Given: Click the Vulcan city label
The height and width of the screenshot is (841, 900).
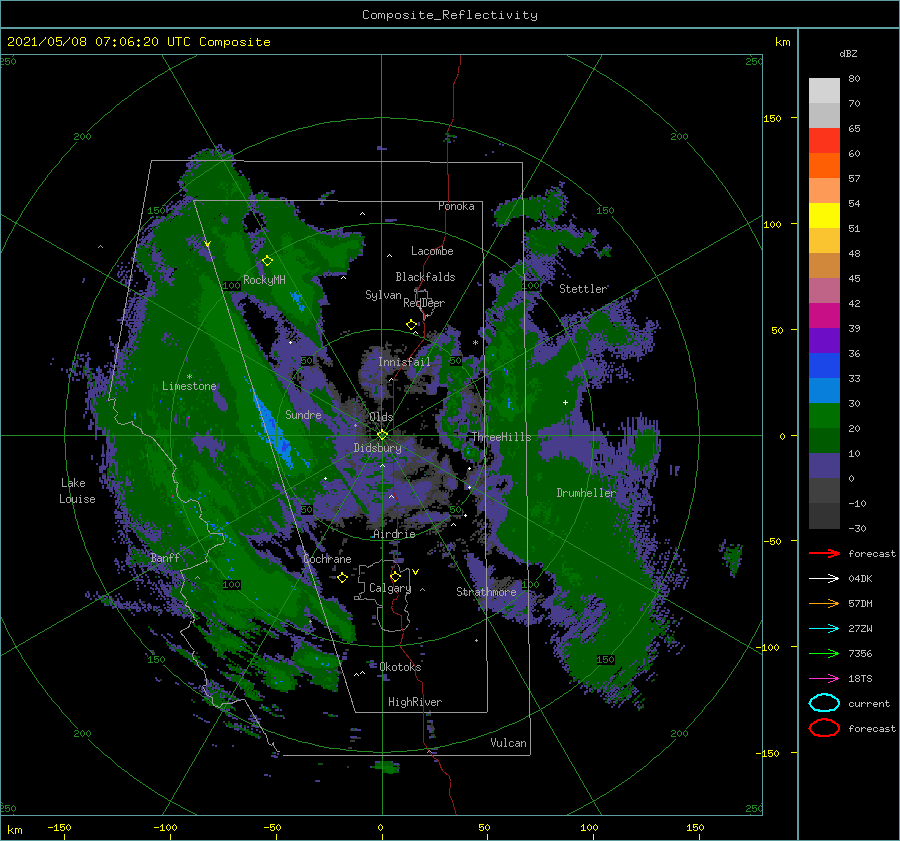Looking at the screenshot, I should 508,743.
